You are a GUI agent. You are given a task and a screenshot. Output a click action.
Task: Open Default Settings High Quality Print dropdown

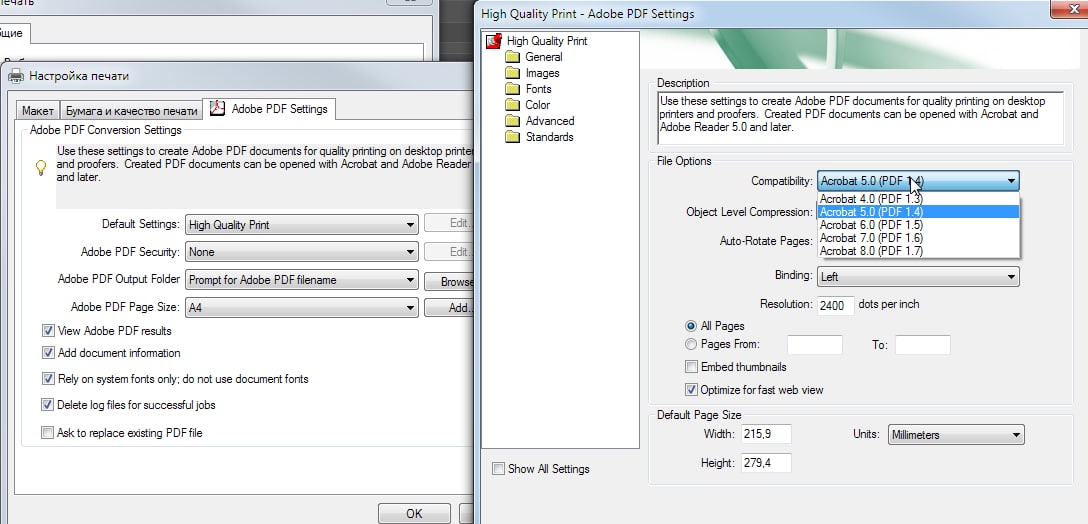302,225
